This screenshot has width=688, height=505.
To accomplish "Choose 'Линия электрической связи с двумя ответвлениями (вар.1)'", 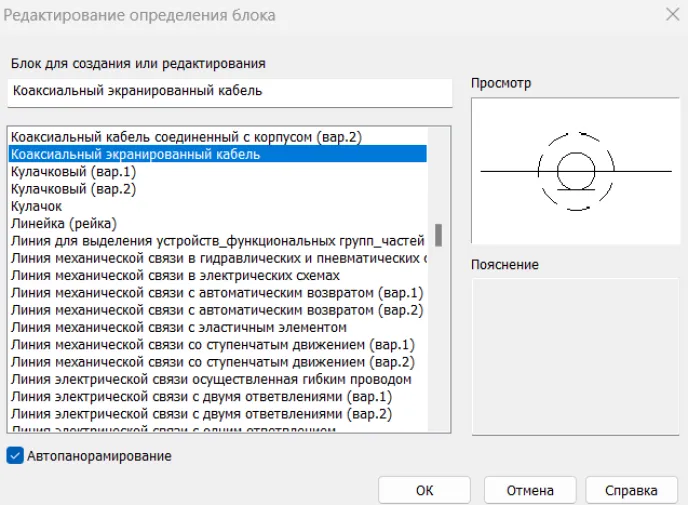I will pyautogui.click(x=201, y=396).
